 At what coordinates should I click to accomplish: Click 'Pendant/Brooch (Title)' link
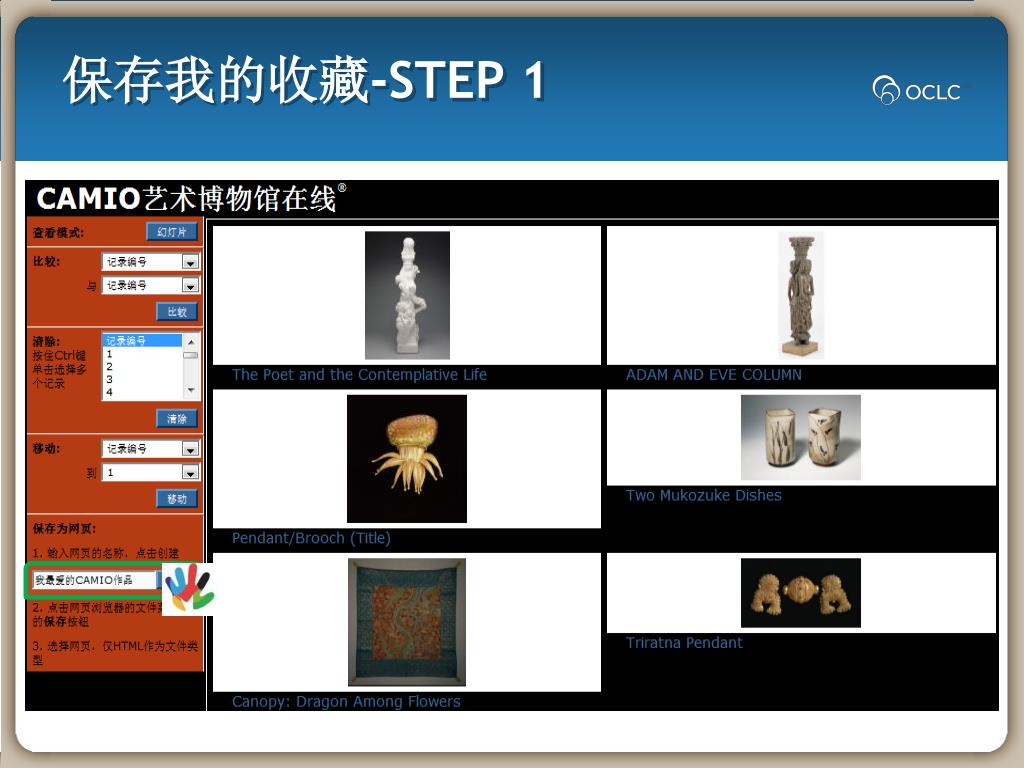tap(311, 538)
